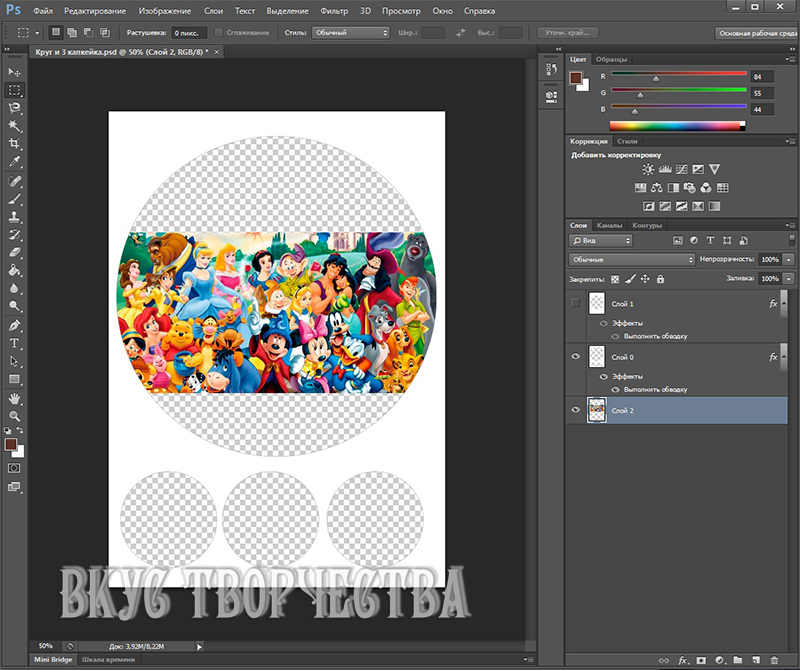Viewport: 800px width, 670px height.
Task: Create new group folder icon
Action: (738, 660)
